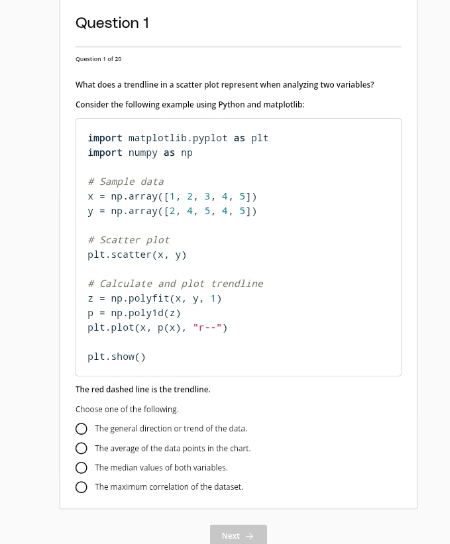Click the "What does a trendline" question text
This screenshot has width=450, height=544.
tap(225, 85)
